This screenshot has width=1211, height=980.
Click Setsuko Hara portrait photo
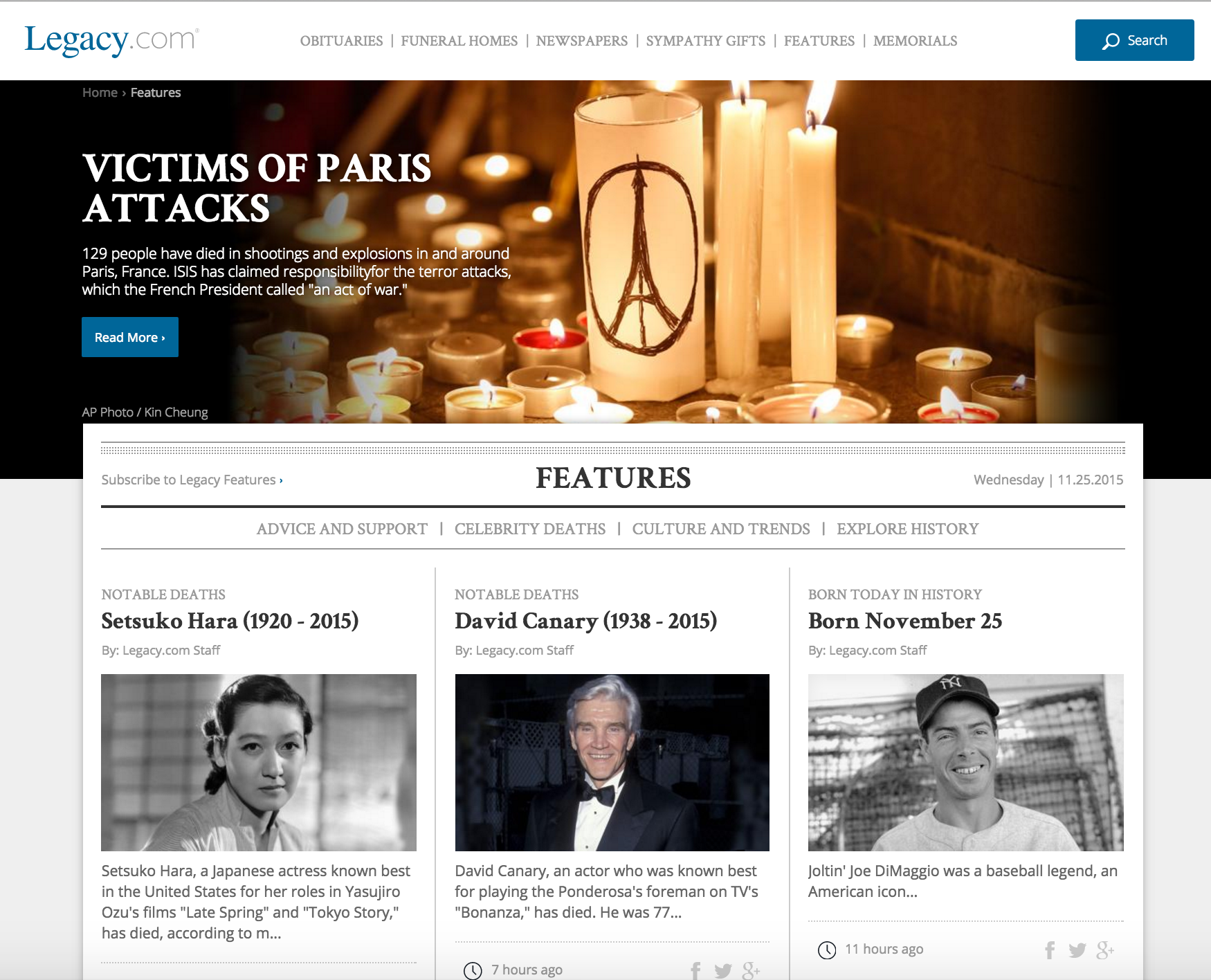click(x=259, y=763)
